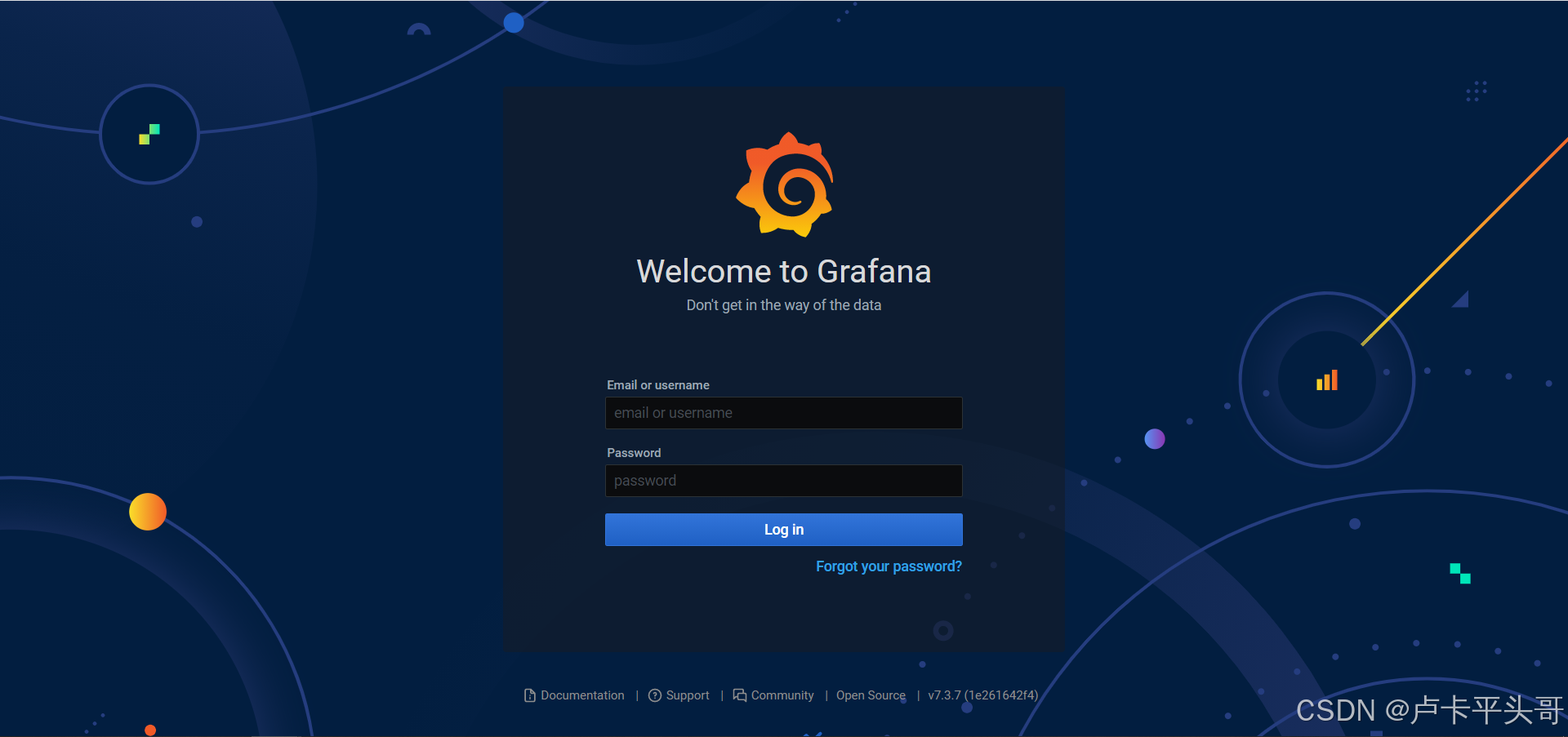Image resolution: width=1568 pixels, height=737 pixels.
Task: Click the "Password" field label
Action: point(634,453)
